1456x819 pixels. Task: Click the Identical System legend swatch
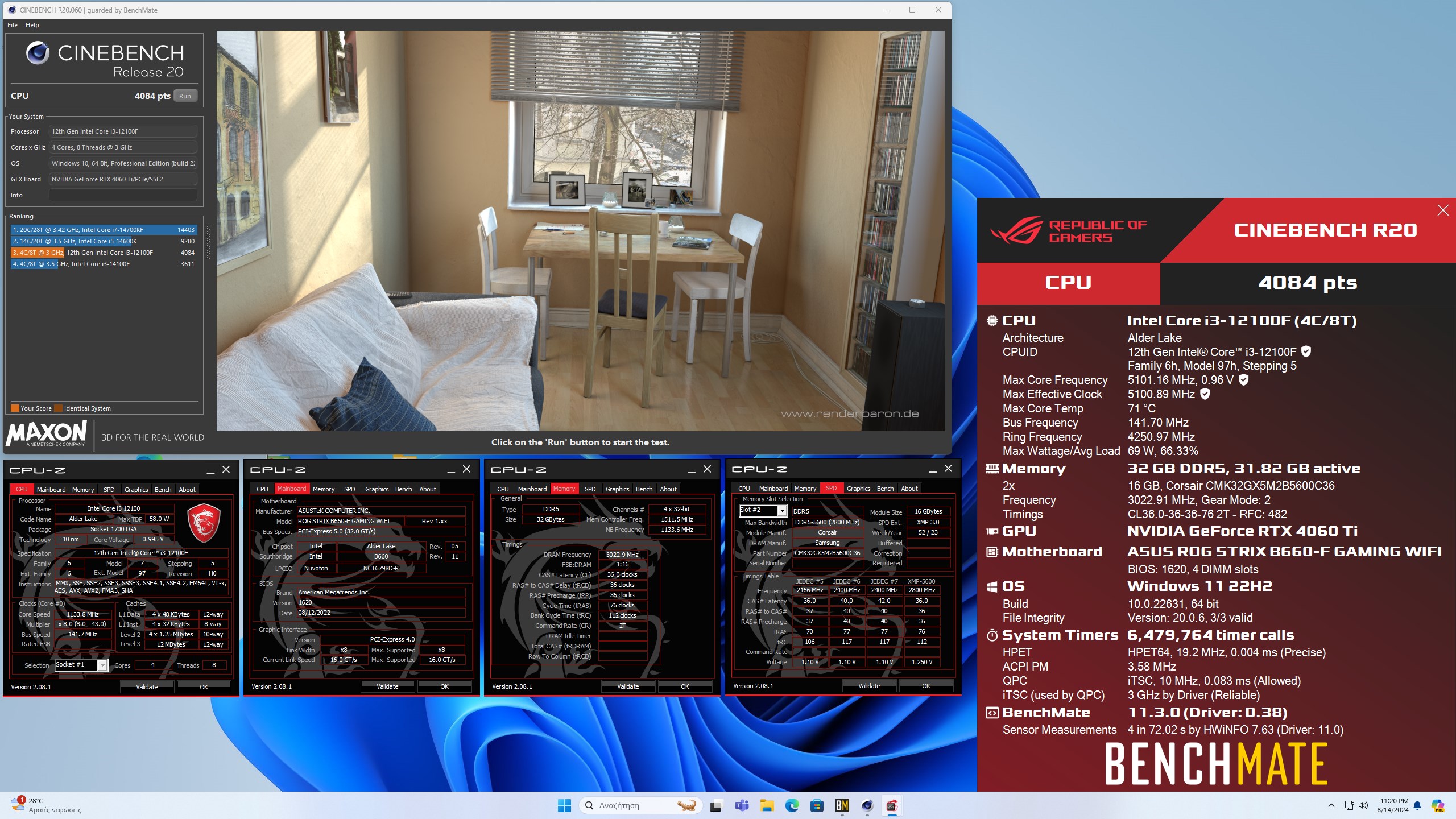point(58,408)
